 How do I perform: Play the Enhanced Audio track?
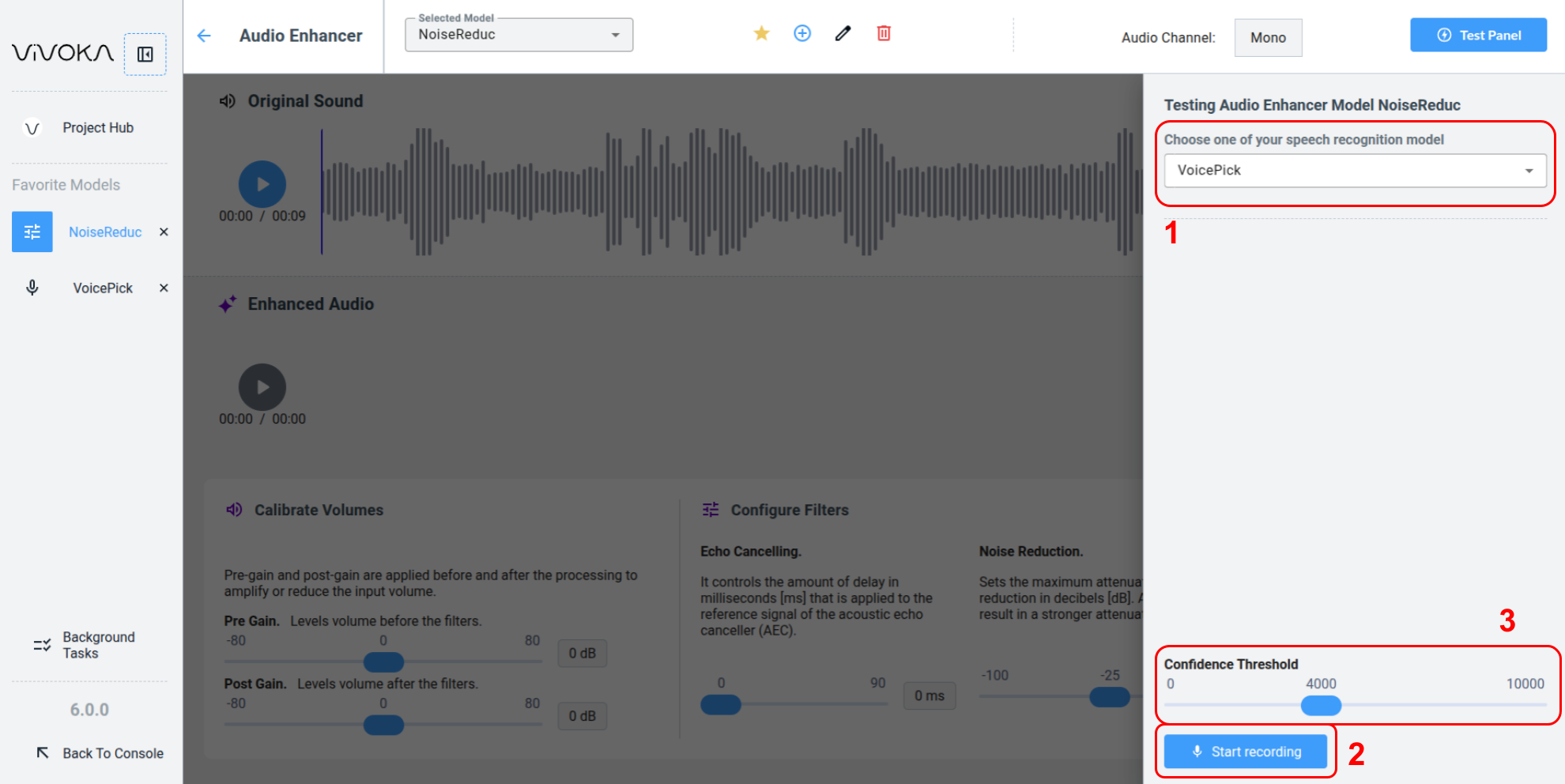click(x=262, y=387)
